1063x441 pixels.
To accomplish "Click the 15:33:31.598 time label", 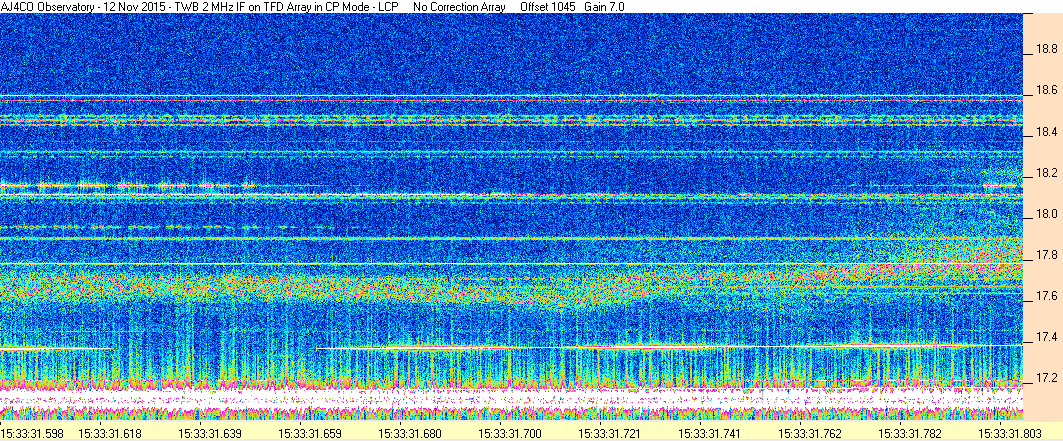I will point(31,432).
